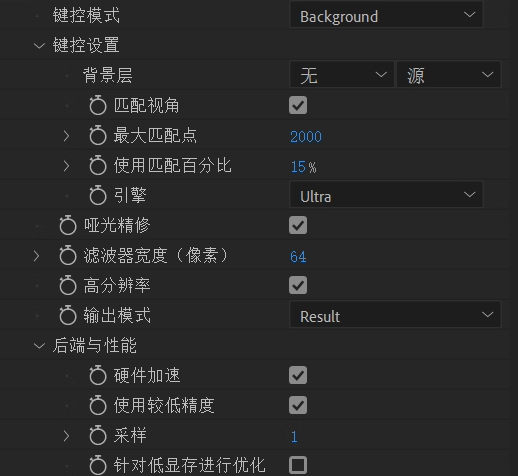This screenshot has height=476, width=518.
Task: Enable keyframe stopwatch for 引擎
Action: [98, 195]
